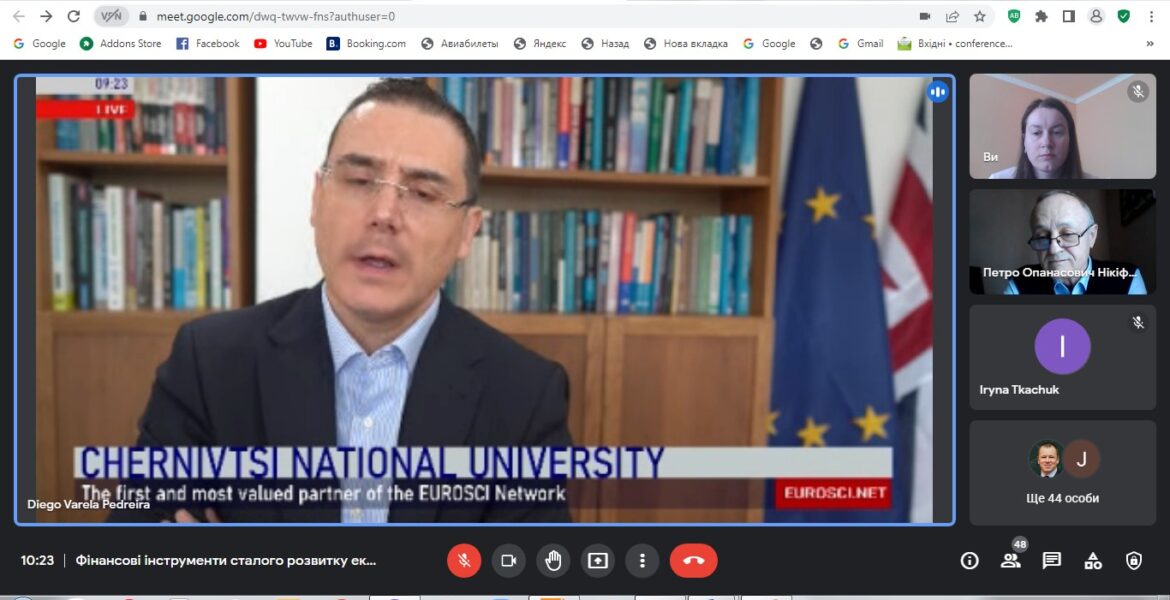
Task: Focus the address bar with the meet.google.com URL
Action: pos(276,16)
